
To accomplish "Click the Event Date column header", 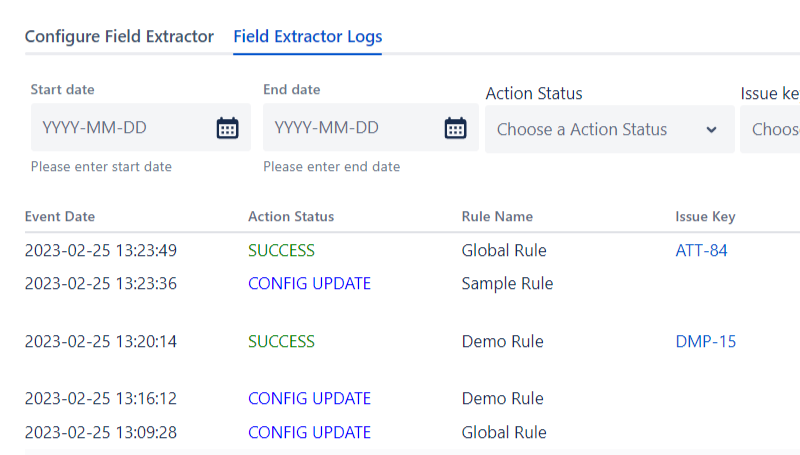I will [x=60, y=217].
